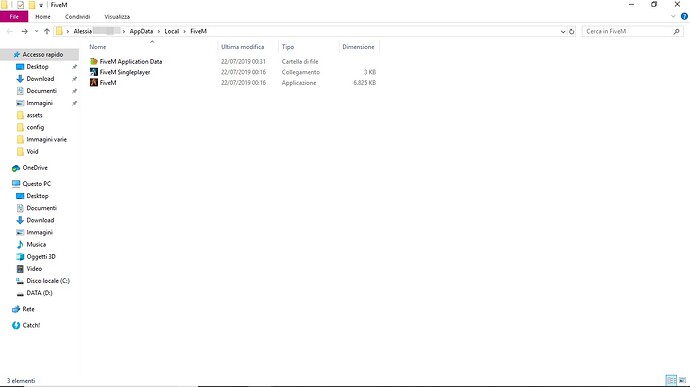Click the quick access properties checkmark icon
Image resolution: width=690 pixels, height=387 pixels.
click(20, 5)
